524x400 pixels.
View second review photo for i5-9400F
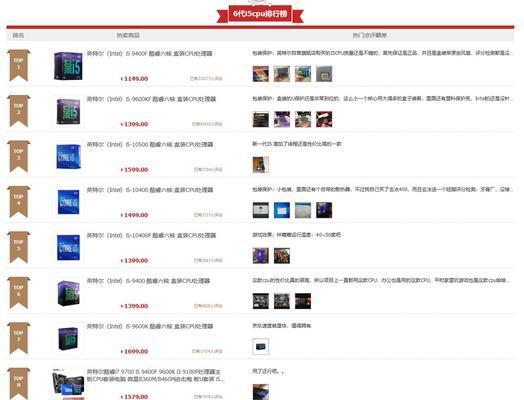tap(282, 74)
